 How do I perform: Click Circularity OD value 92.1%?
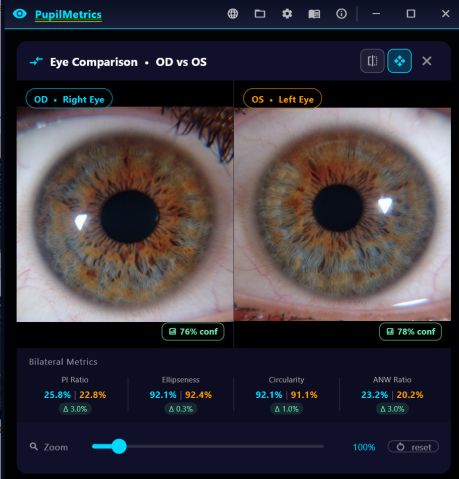point(269,395)
